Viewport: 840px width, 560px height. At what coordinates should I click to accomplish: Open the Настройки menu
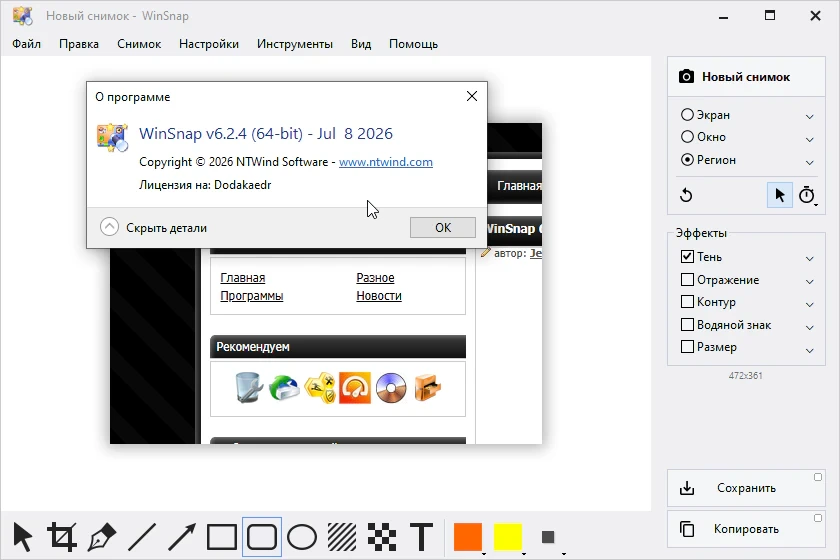pos(209,44)
